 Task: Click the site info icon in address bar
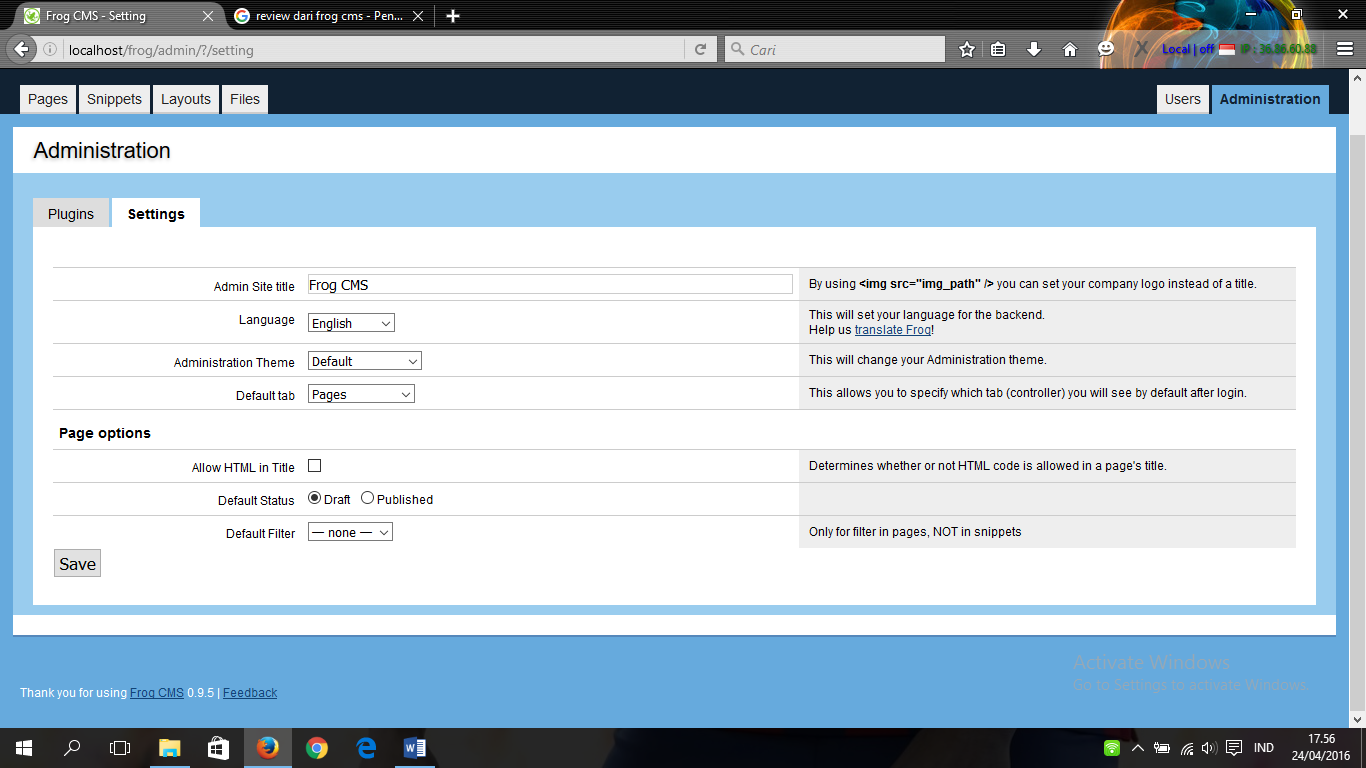50,50
